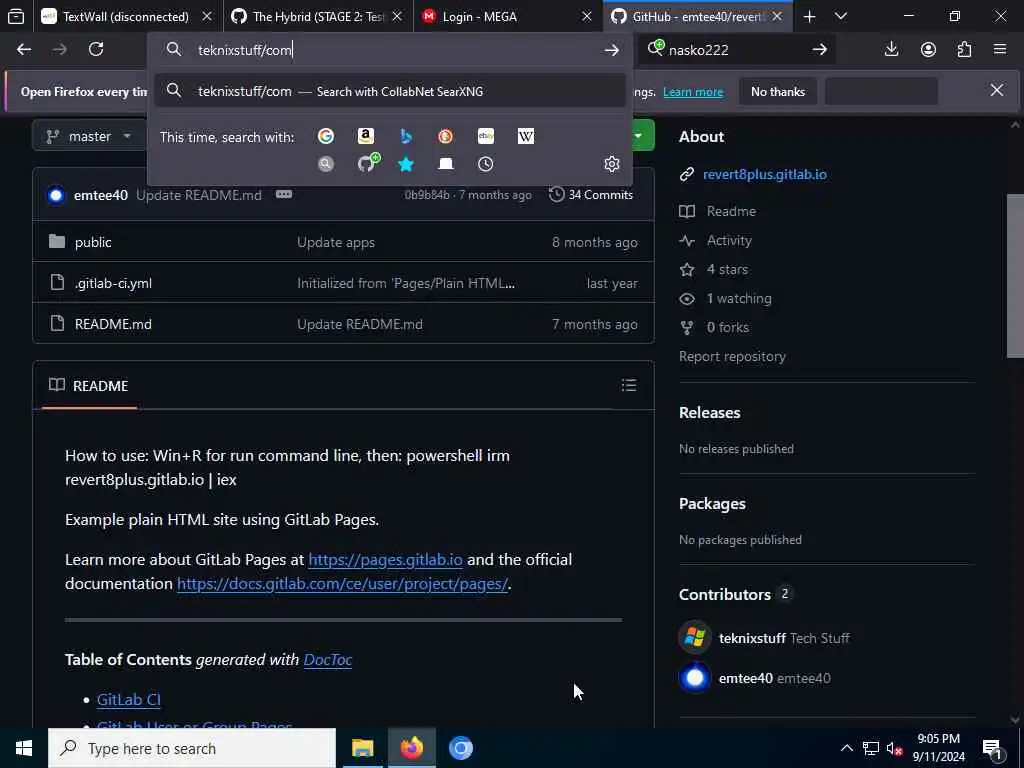
Task: Switch to Login - MEGA tab
Action: [480, 16]
